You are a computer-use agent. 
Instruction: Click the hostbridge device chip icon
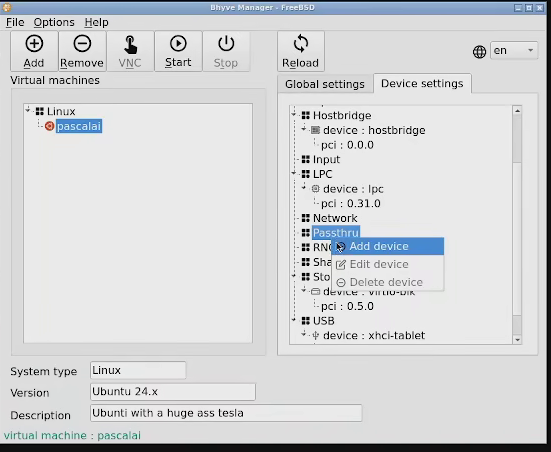pos(315,130)
